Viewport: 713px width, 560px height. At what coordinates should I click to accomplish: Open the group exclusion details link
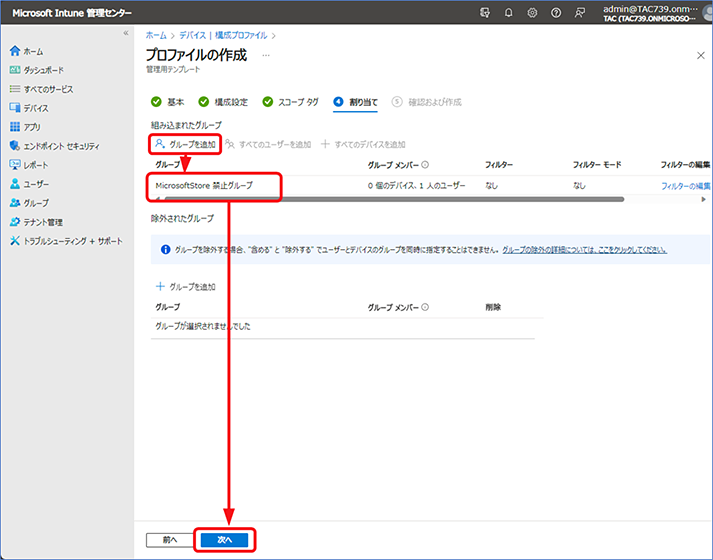[x=585, y=250]
